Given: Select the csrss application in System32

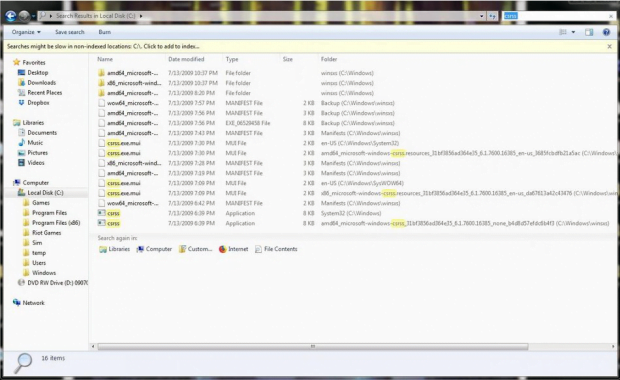Looking at the screenshot, I should point(113,213).
